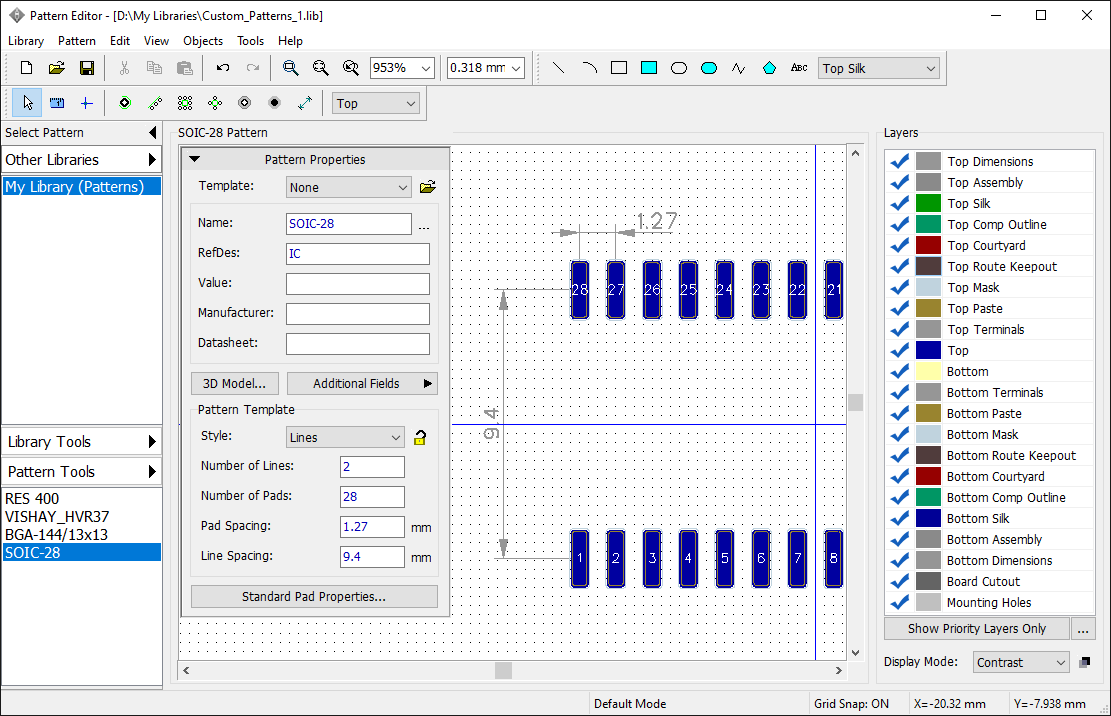
Task: Toggle Top Mask layer visibility
Action: [x=900, y=288]
